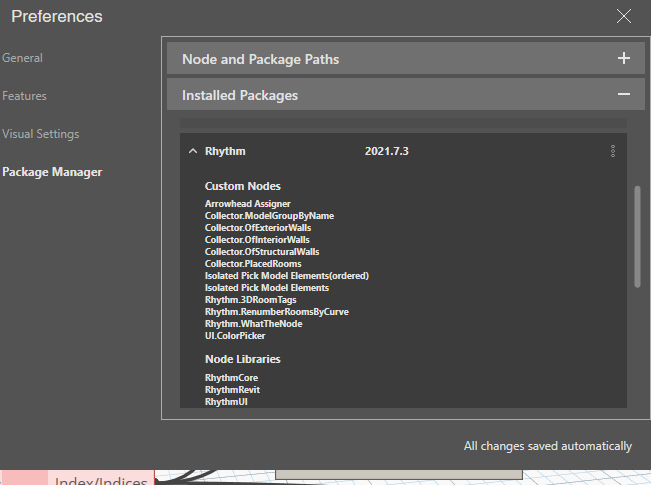This screenshot has height=485, width=651.
Task: Select UI.ColorPicker node entry
Action: pos(235,336)
